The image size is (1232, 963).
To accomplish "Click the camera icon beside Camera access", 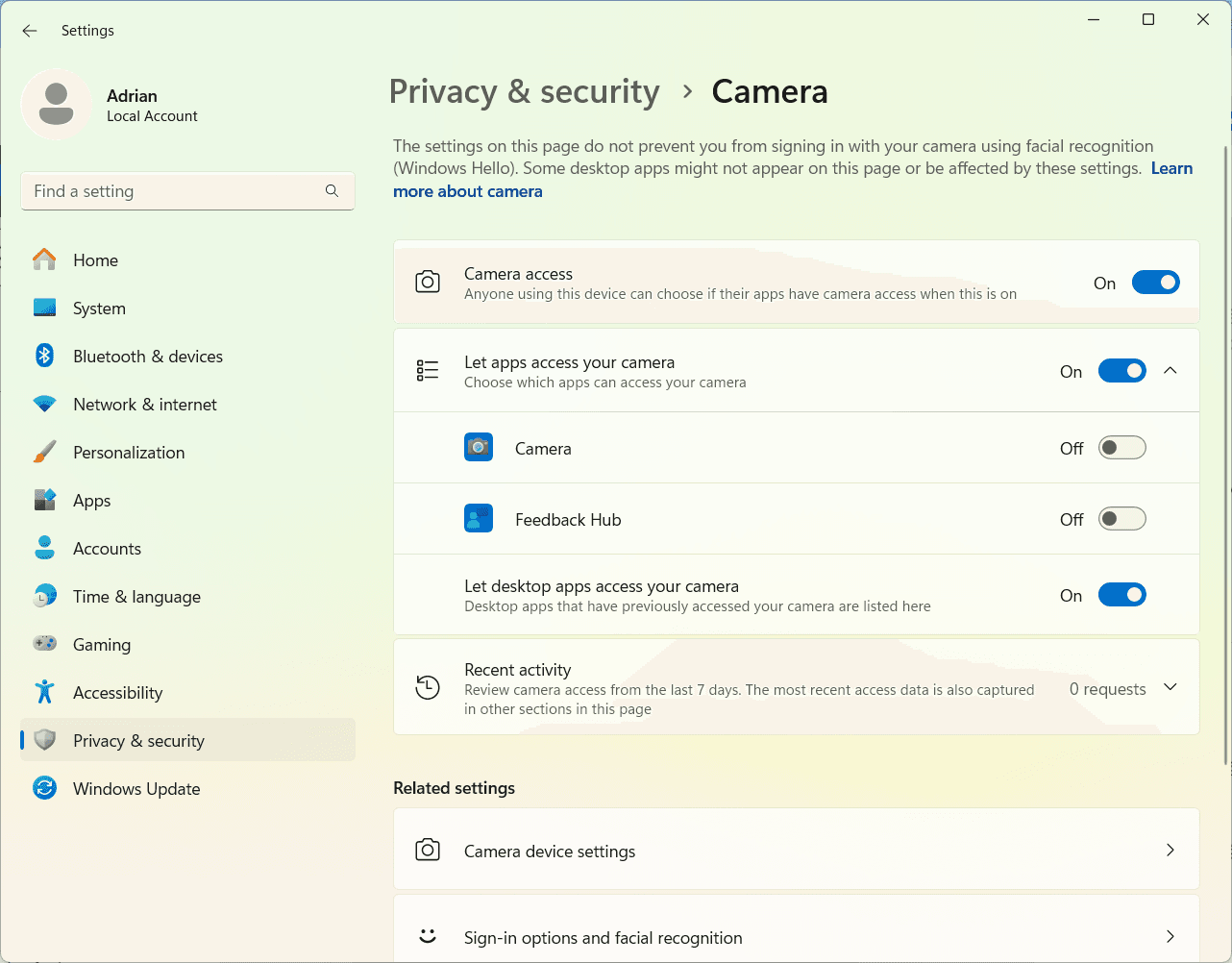I will (x=428, y=282).
